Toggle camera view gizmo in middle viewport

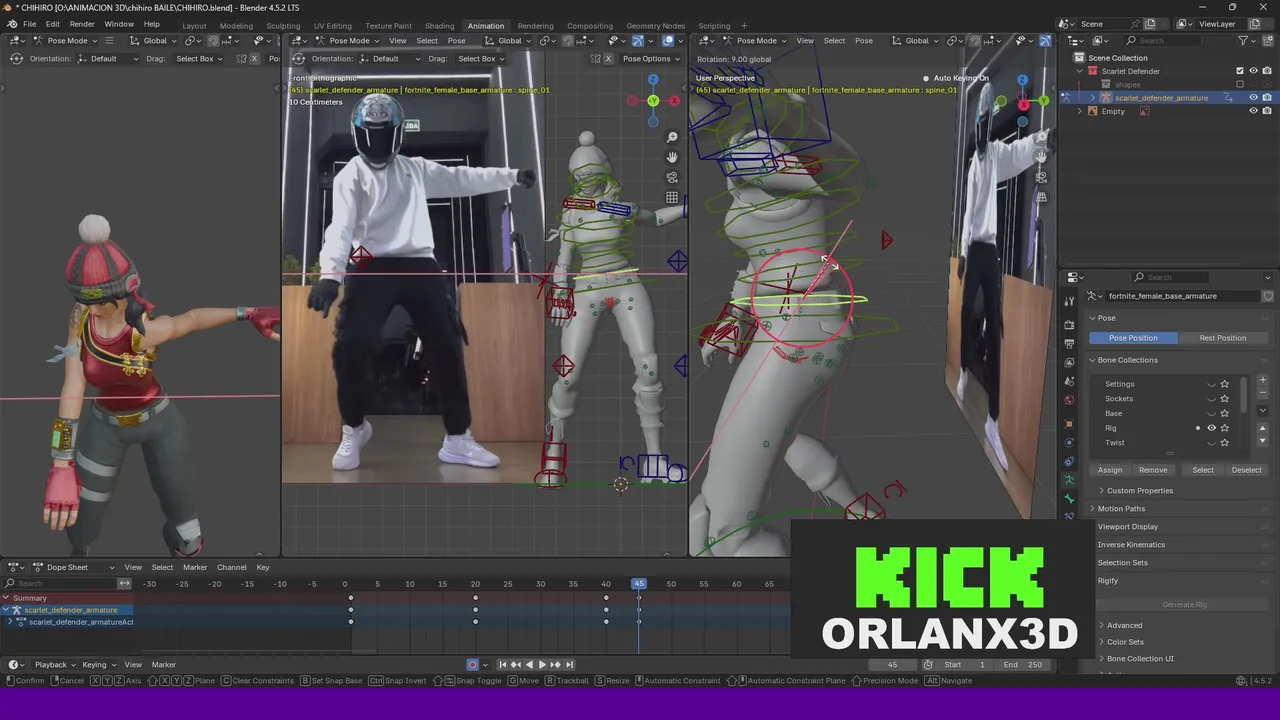(672, 177)
